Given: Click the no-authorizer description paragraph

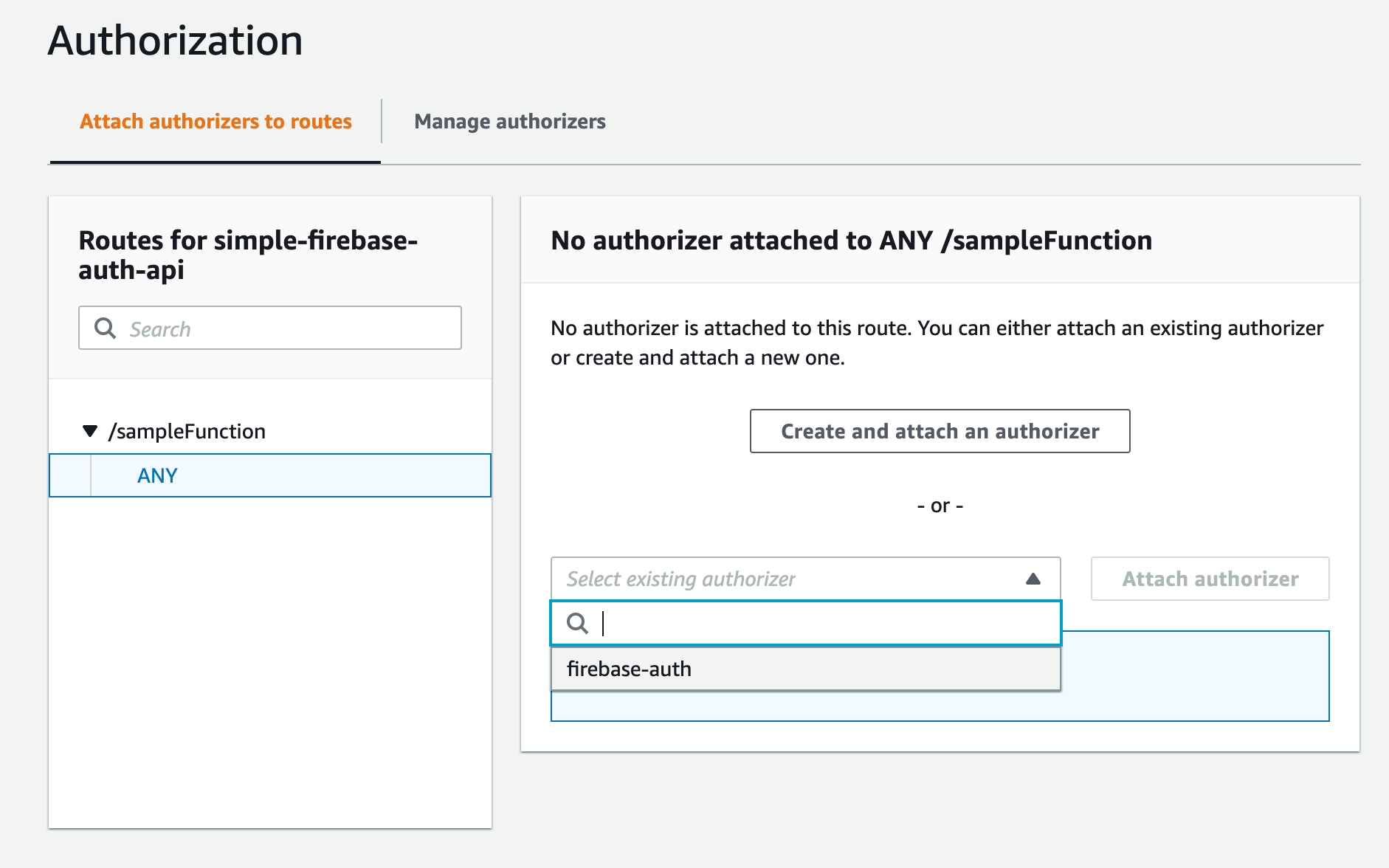Looking at the screenshot, I should 937,342.
